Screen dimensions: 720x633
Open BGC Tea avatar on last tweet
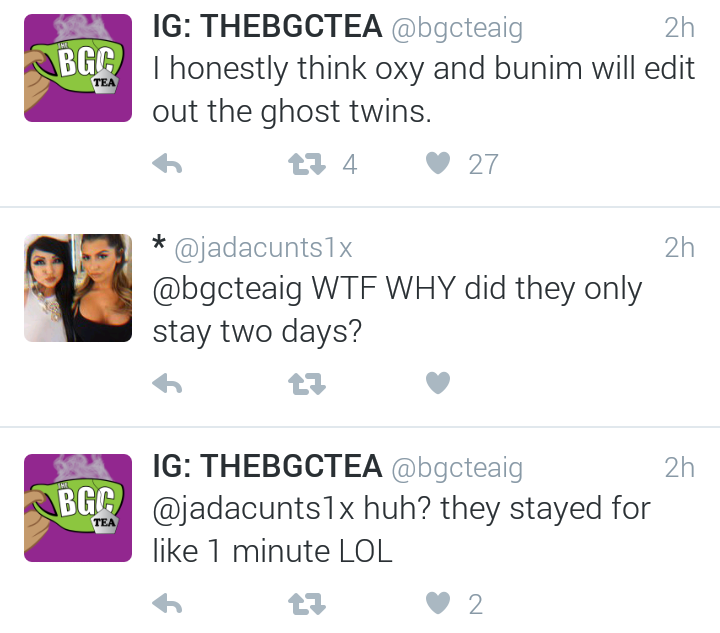[78, 508]
